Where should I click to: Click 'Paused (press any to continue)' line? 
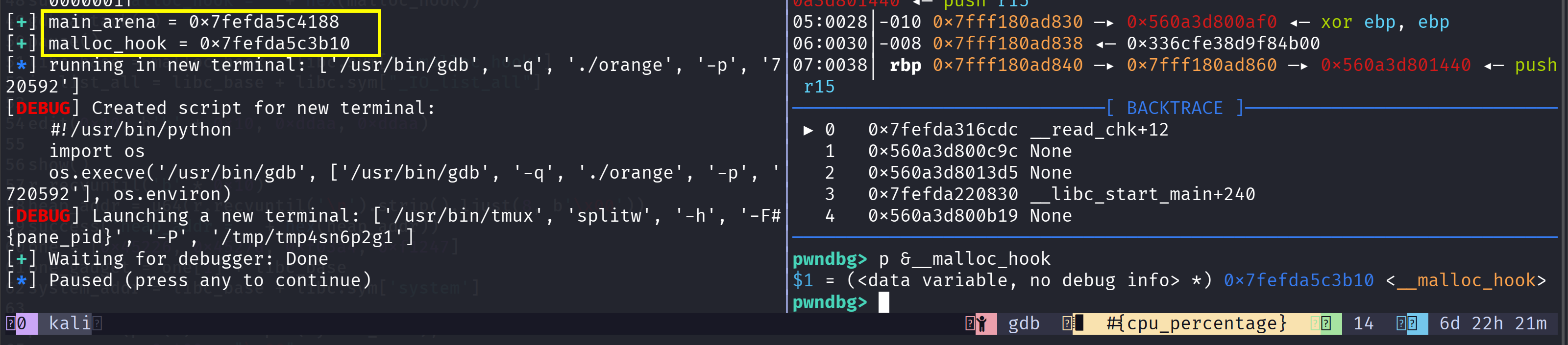(x=188, y=280)
